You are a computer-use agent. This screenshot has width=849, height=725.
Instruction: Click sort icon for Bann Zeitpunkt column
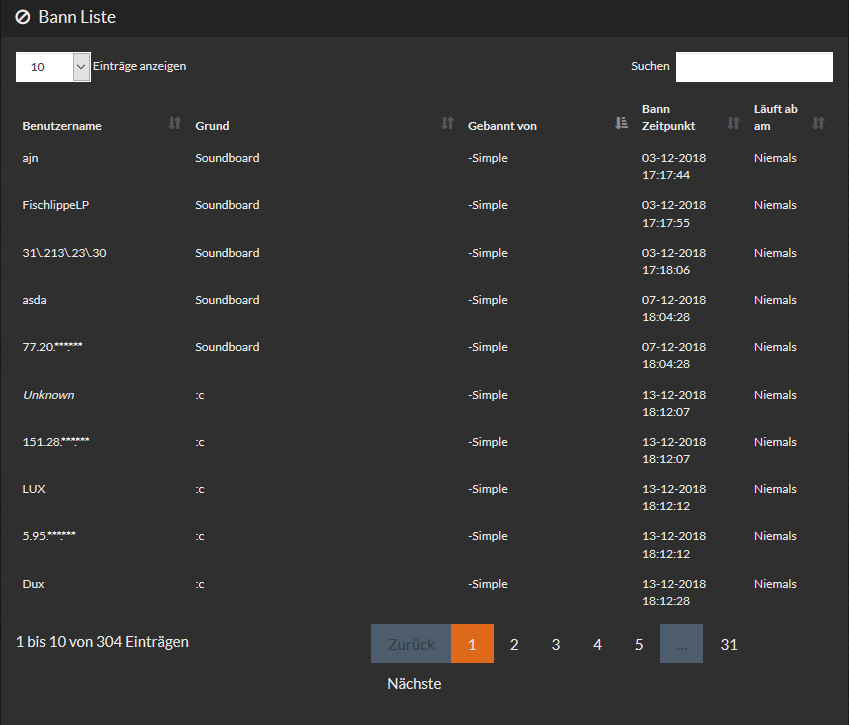tap(733, 123)
